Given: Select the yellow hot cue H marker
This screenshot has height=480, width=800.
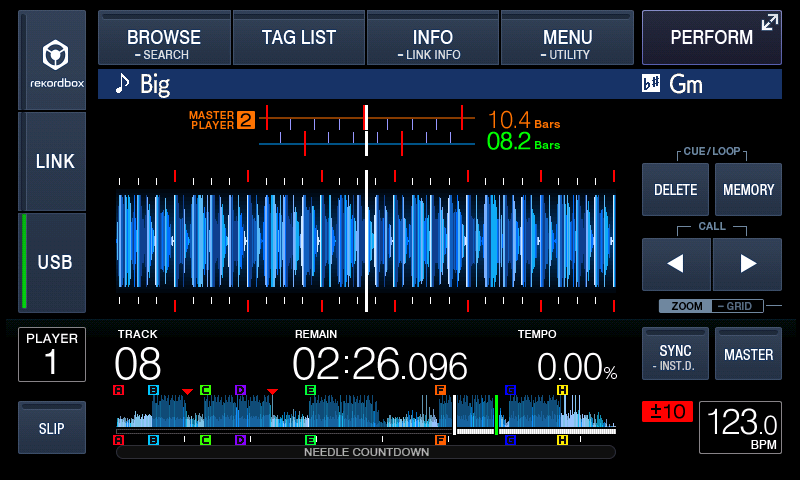Looking at the screenshot, I should click(x=562, y=390).
